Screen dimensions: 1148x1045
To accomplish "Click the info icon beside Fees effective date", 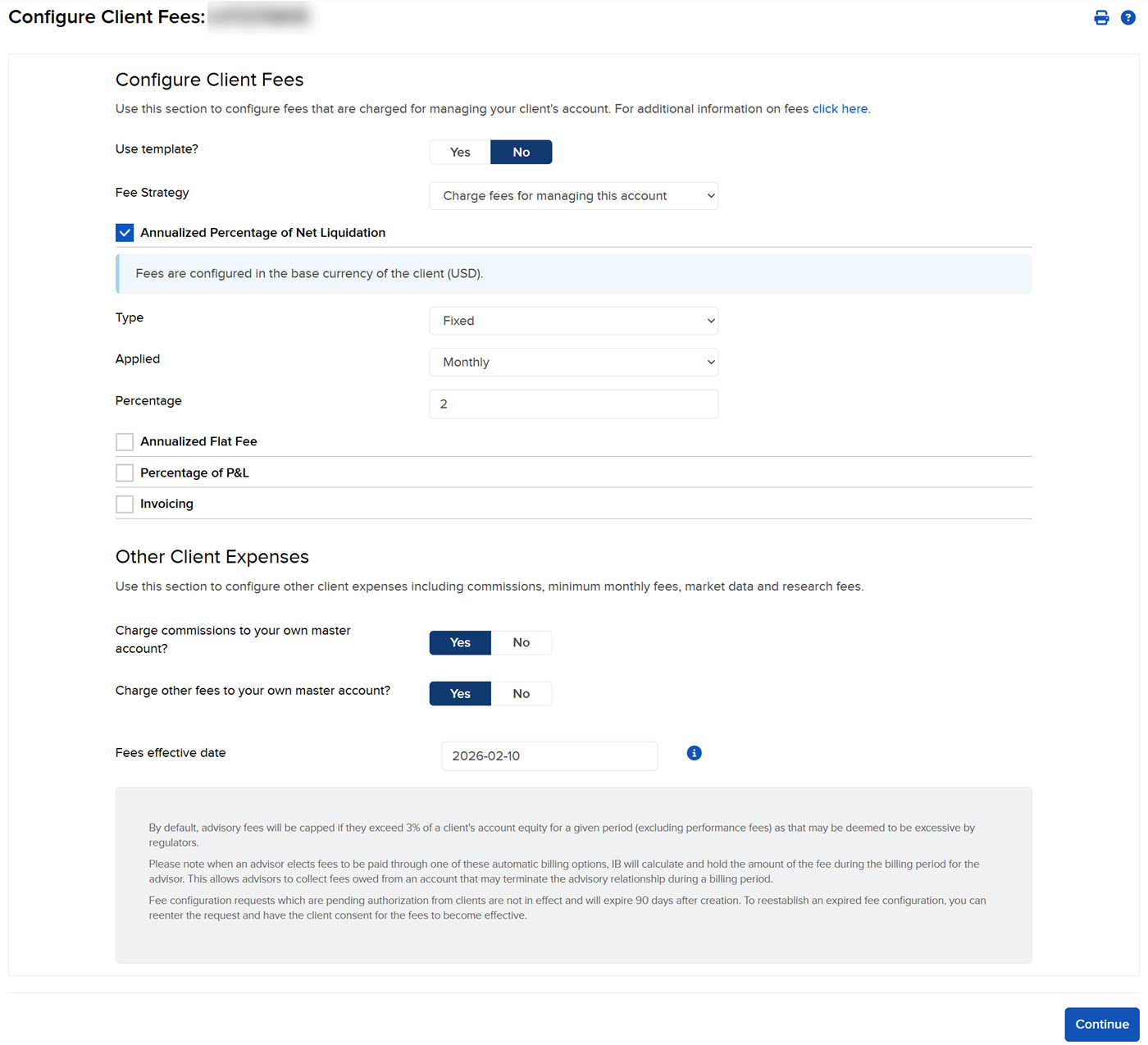I will click(x=694, y=752).
